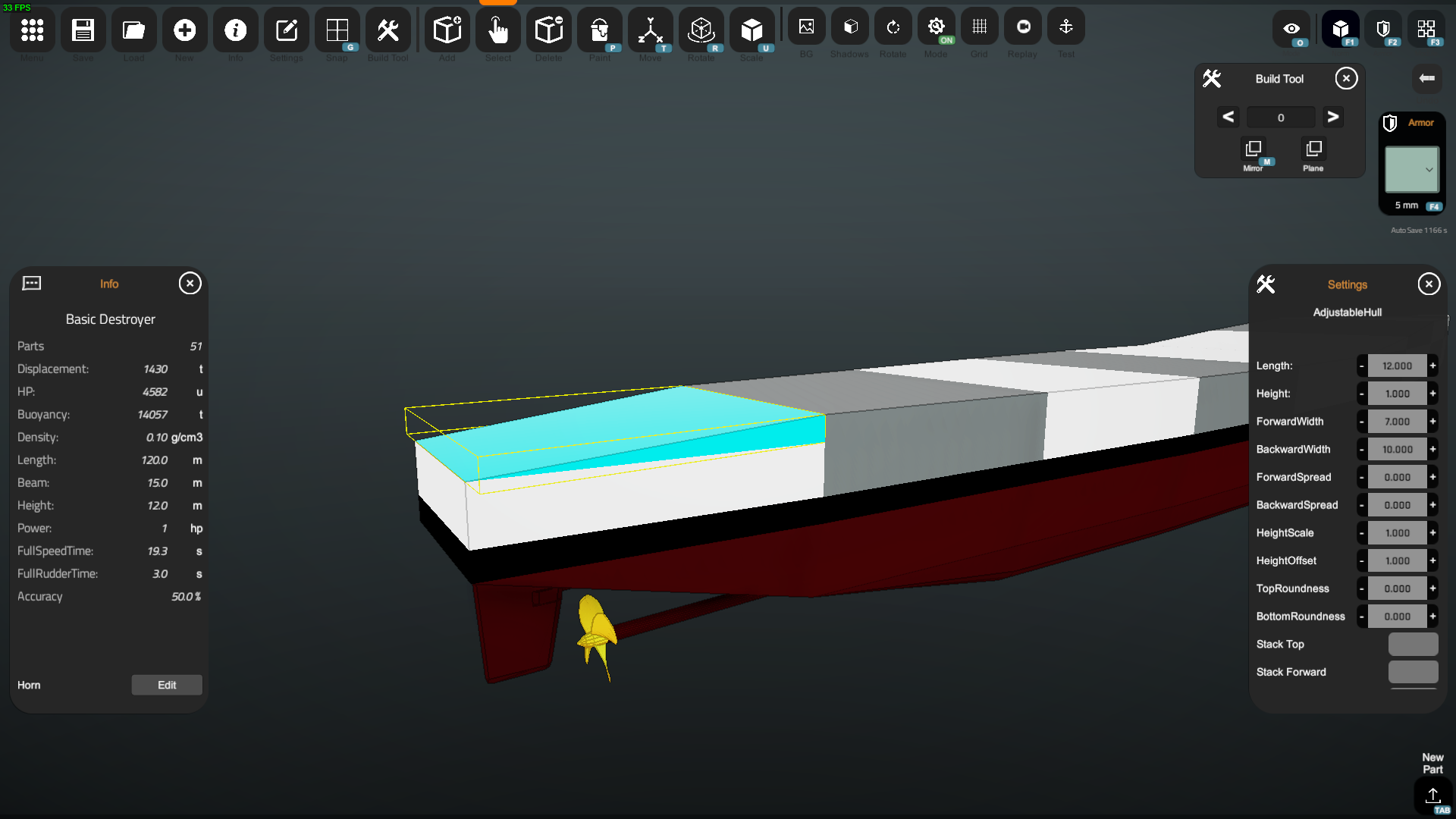This screenshot has height=819, width=1456.
Task: Toggle the Stack Top switch
Action: pyautogui.click(x=1413, y=644)
